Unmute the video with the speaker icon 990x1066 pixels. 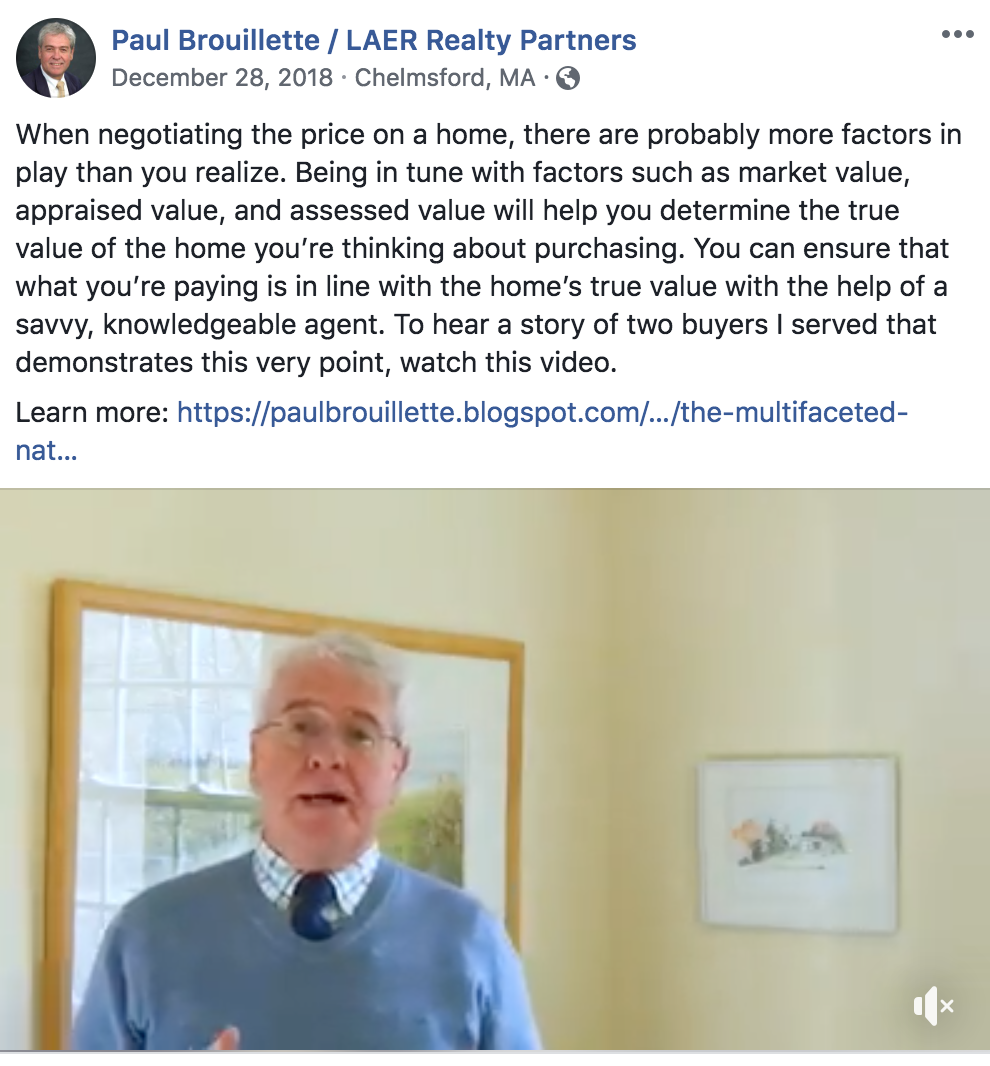point(934,1005)
